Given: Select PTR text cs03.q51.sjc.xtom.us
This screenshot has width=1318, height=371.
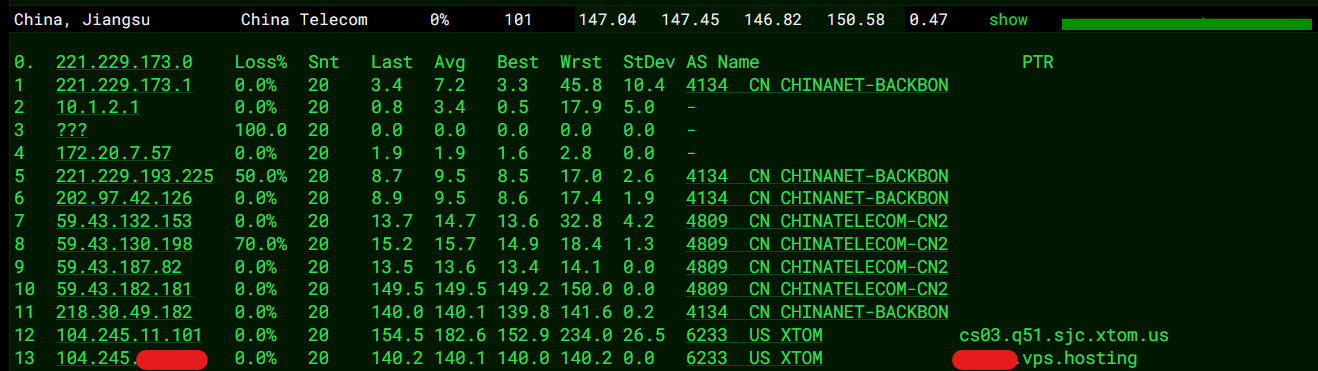Looking at the screenshot, I should (x=1063, y=335).
